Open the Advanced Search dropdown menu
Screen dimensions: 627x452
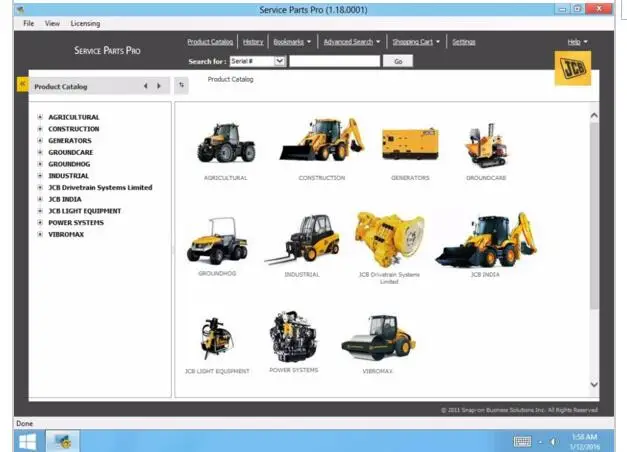click(x=351, y=42)
